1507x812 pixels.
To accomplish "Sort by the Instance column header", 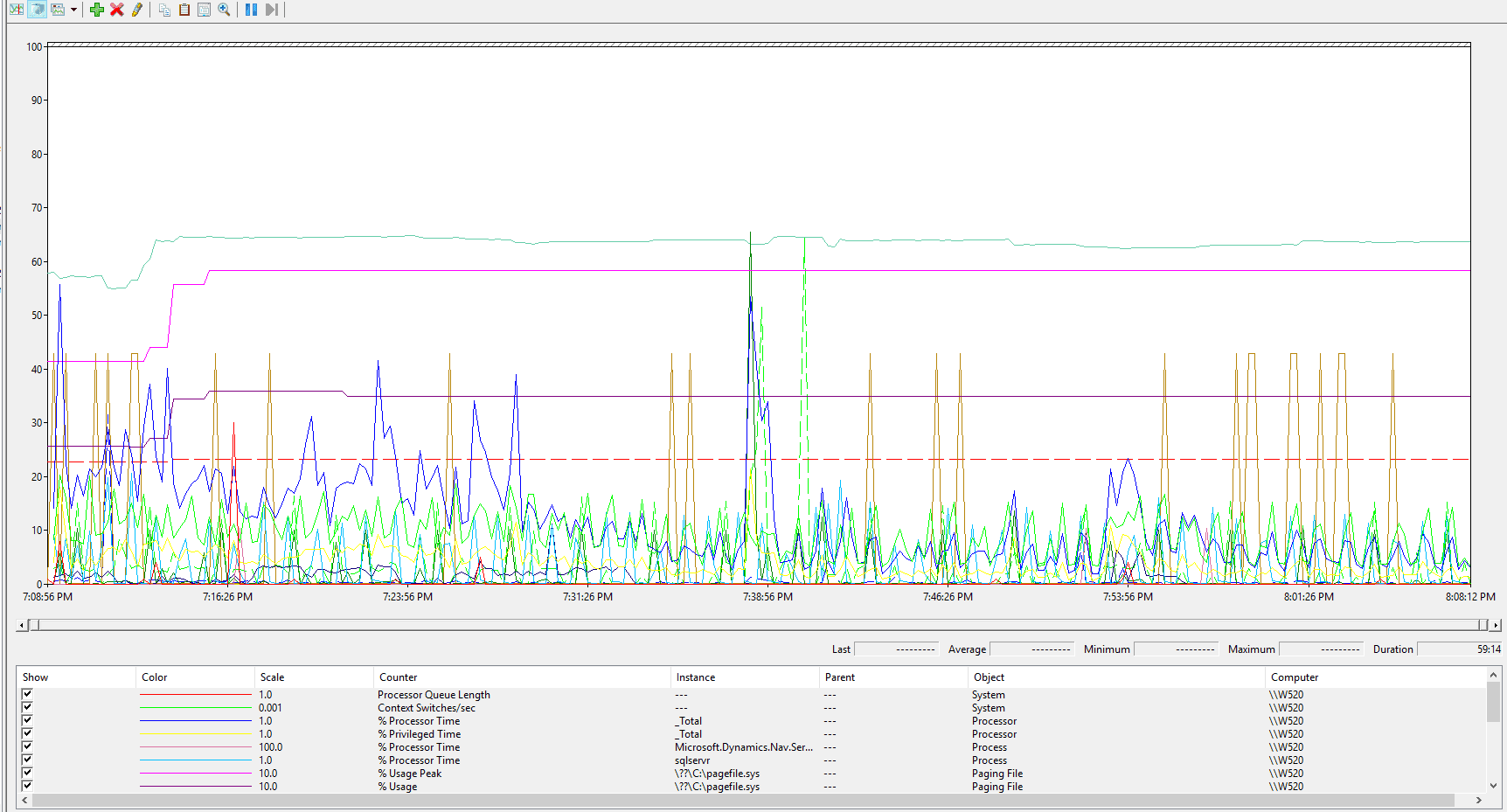I will point(745,677).
